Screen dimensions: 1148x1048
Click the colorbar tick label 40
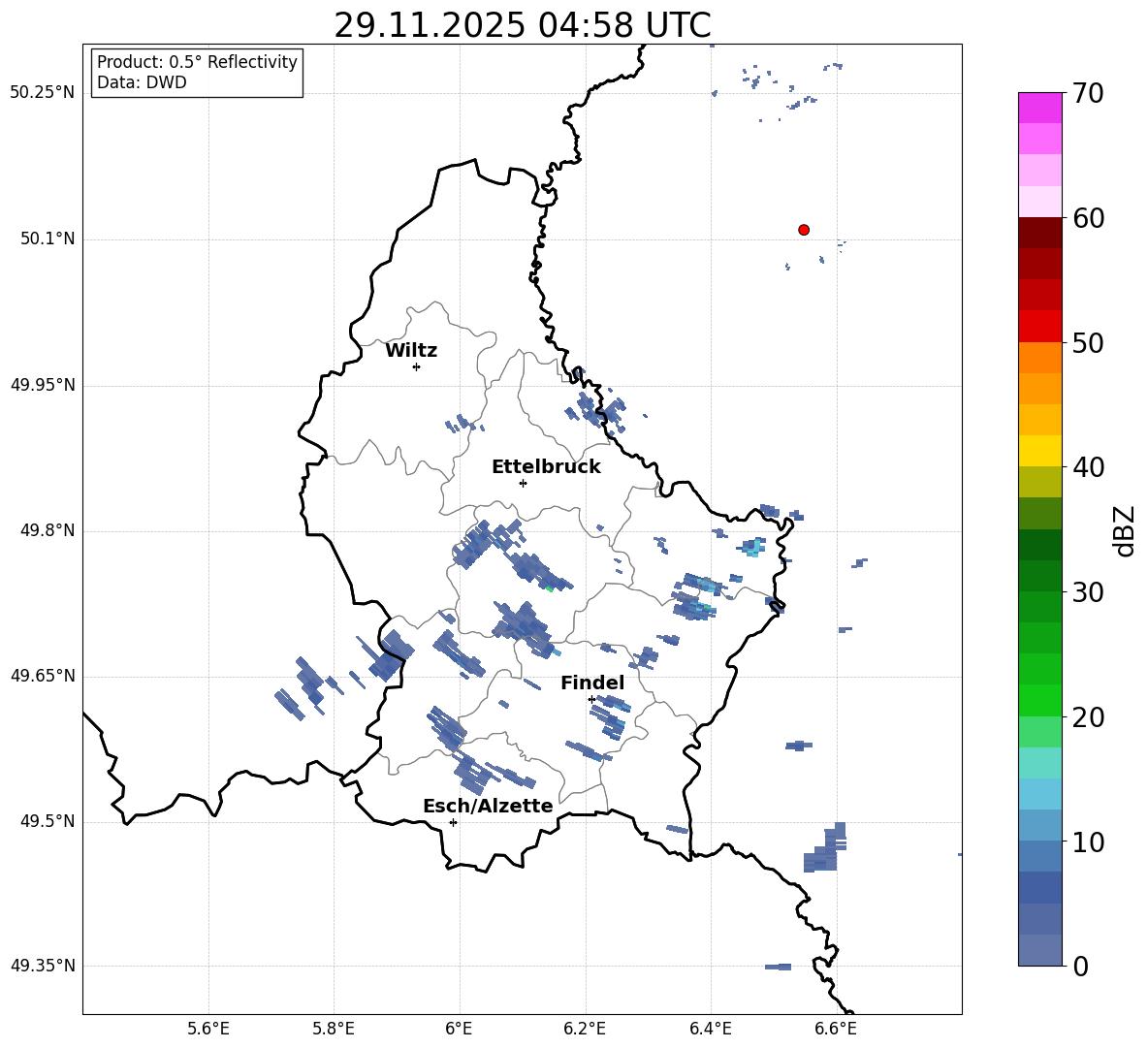pos(1088,467)
